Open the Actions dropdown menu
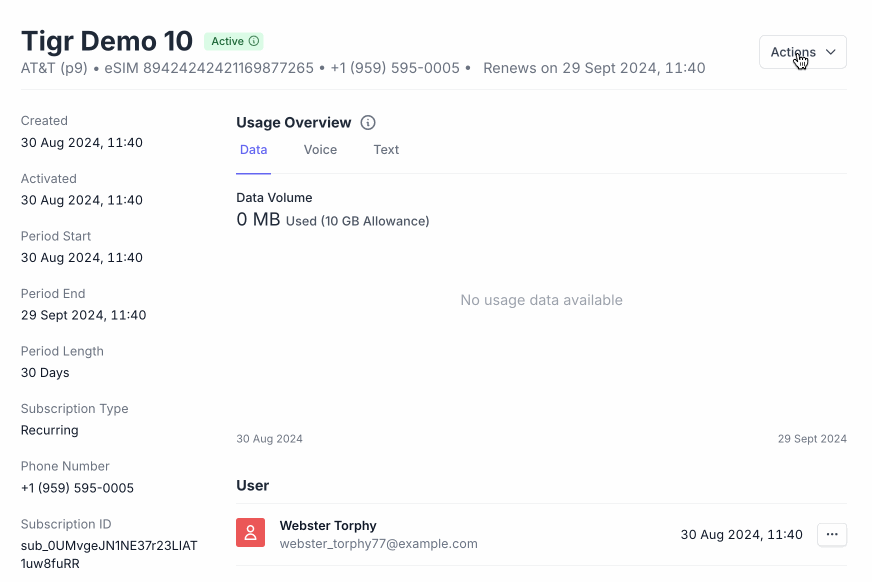The width and height of the screenshot is (872, 582). click(x=802, y=52)
